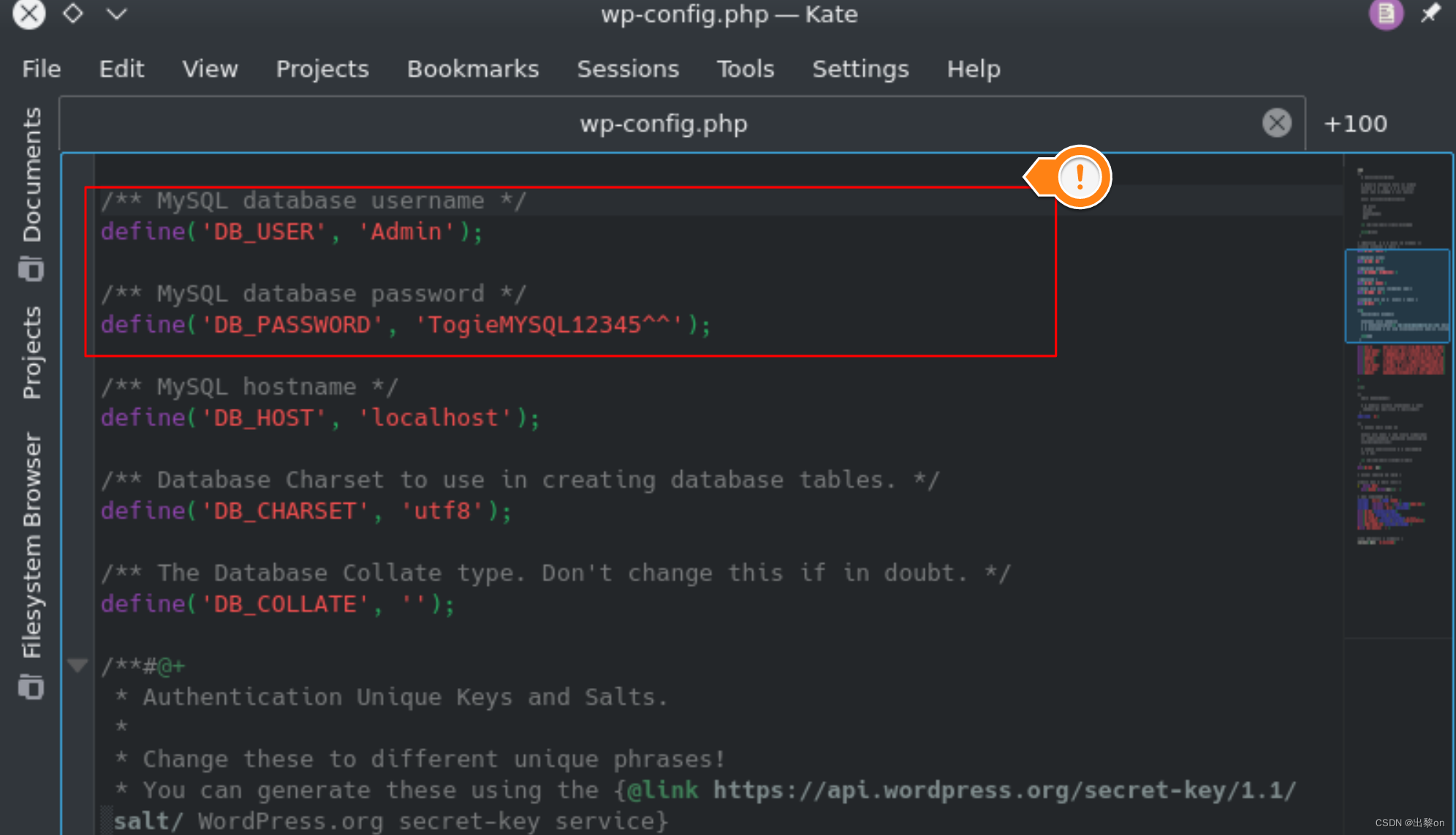Click the 'MySQL database password' comment
1456x835 pixels.
pos(314,293)
